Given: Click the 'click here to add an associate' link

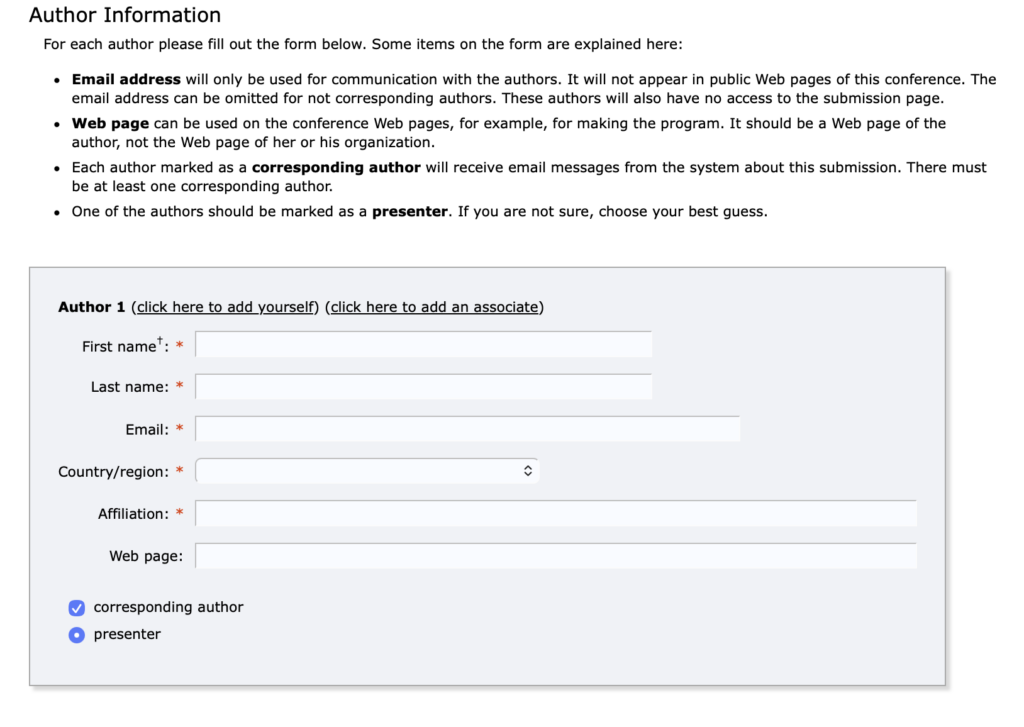Looking at the screenshot, I should point(435,307).
